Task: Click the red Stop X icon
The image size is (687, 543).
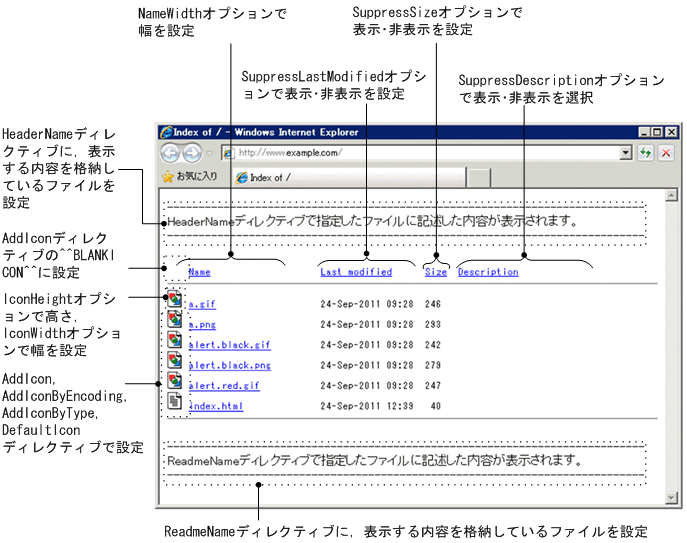Action: coord(666,153)
